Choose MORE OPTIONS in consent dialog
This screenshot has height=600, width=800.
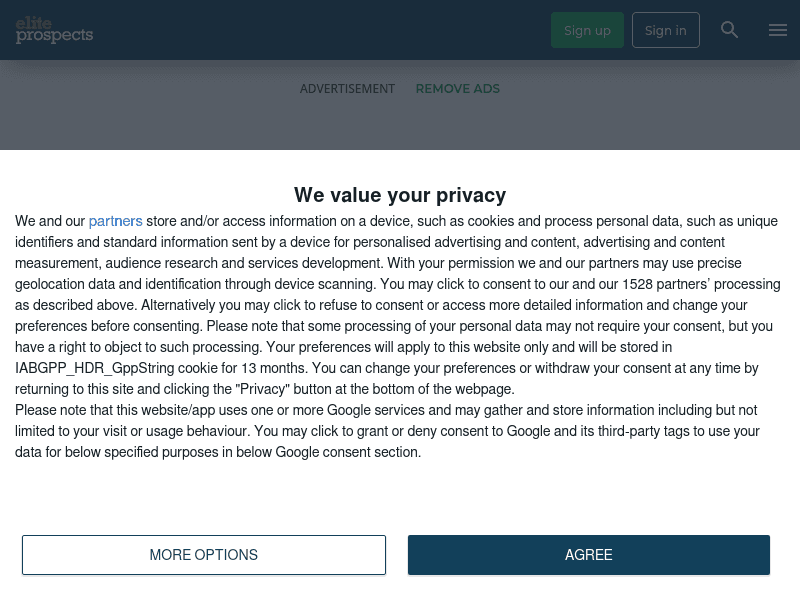[204, 555]
